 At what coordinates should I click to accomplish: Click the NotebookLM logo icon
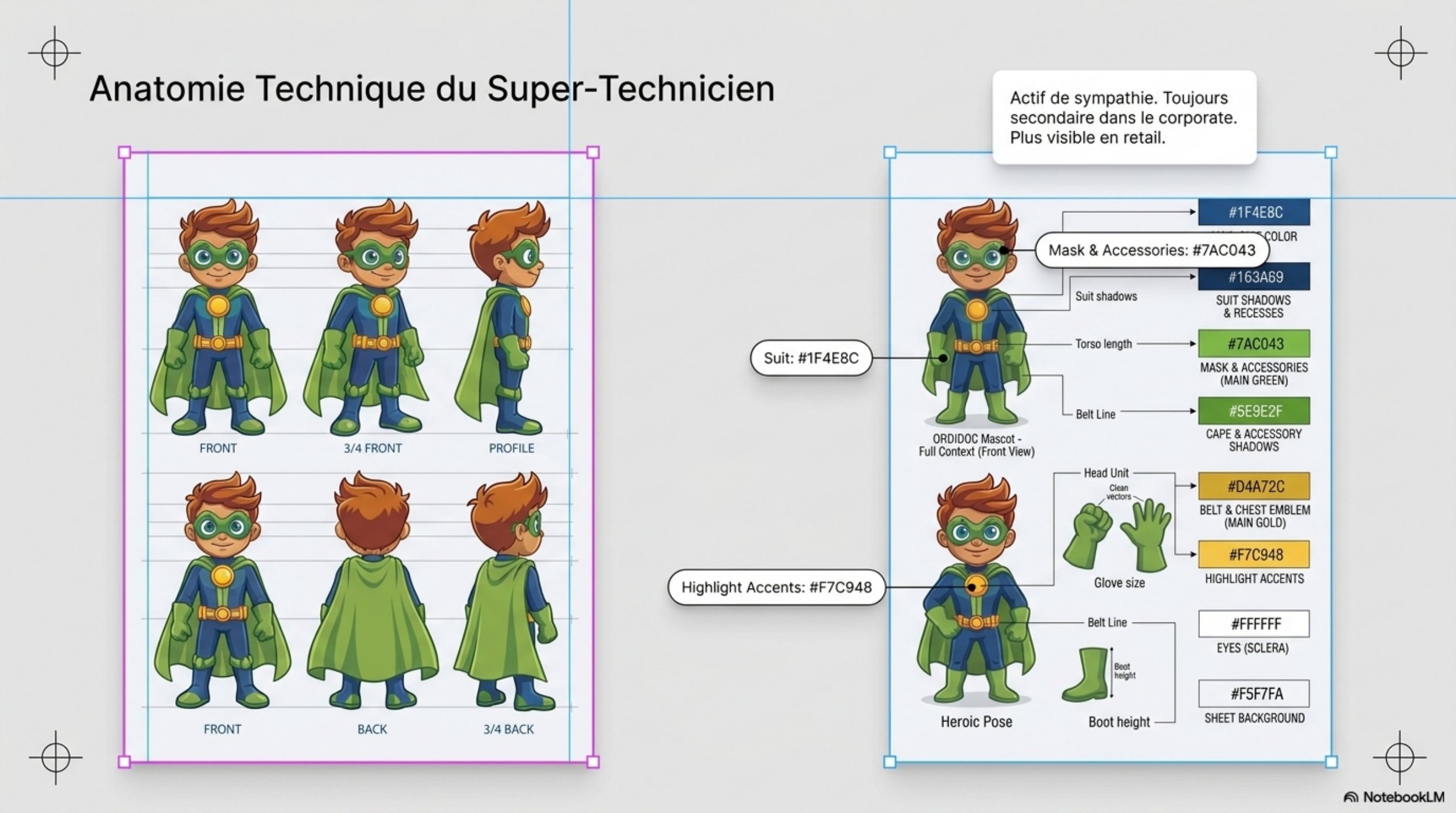pos(1351,797)
